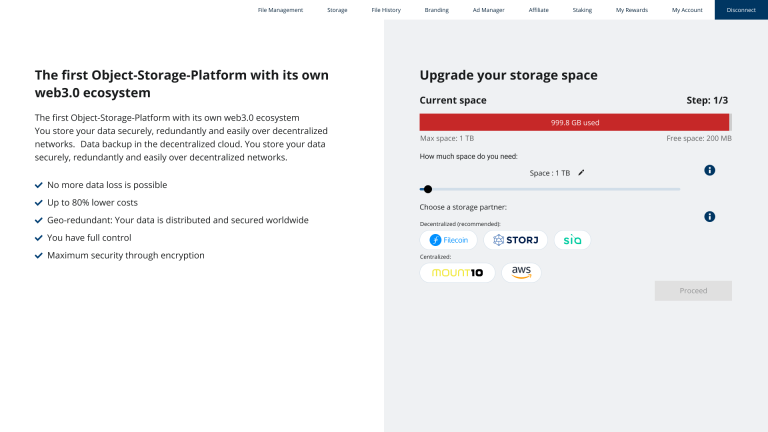Open the info icon next to space slider
The width and height of the screenshot is (768, 432).
[x=709, y=170]
